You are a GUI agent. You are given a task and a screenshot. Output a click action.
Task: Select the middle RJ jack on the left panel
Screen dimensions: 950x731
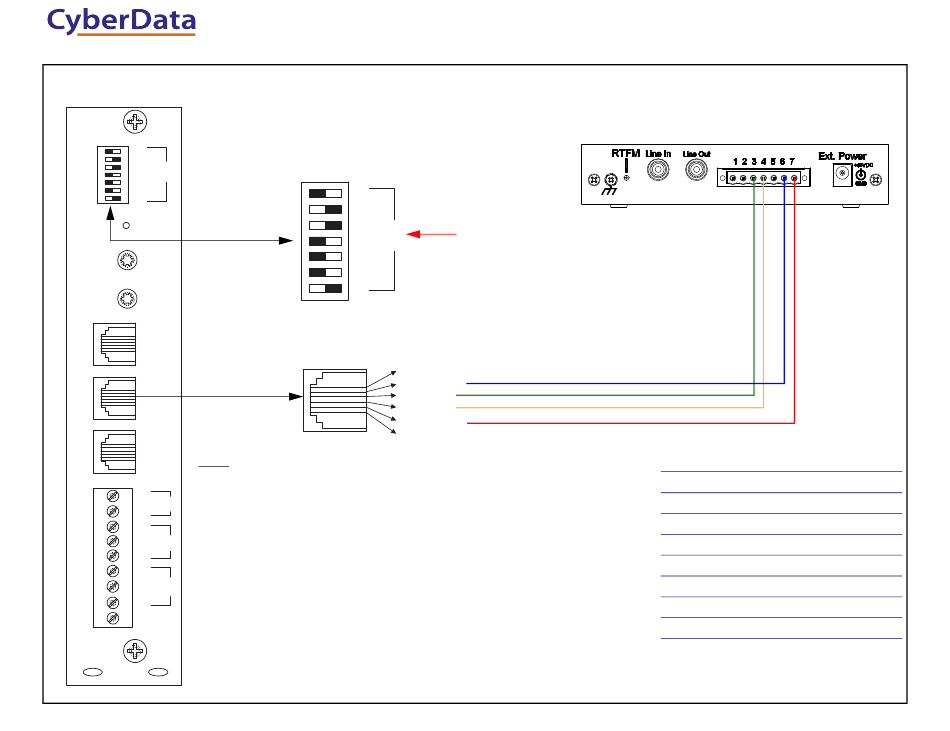115,398
